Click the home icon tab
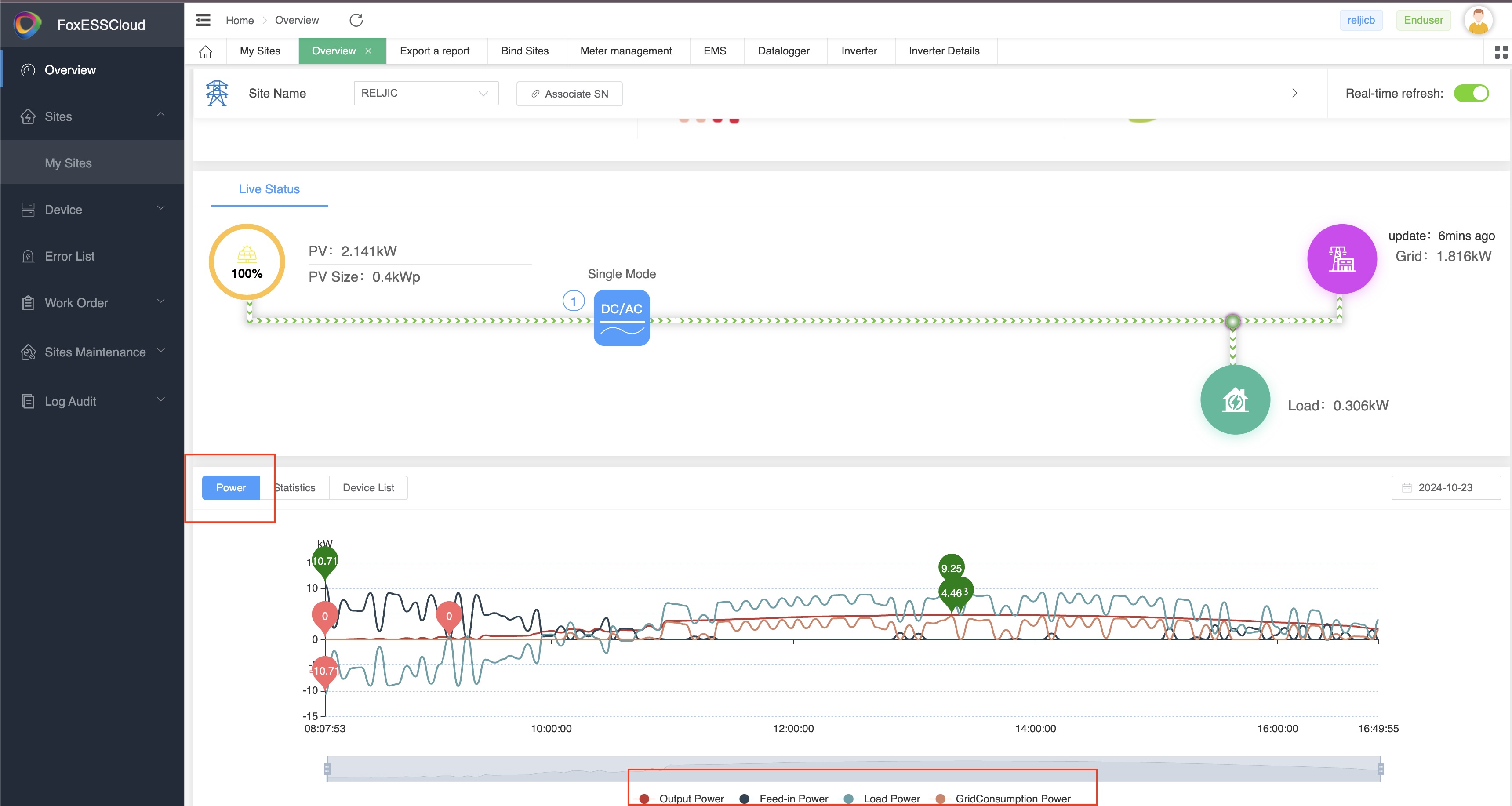The width and height of the screenshot is (1512, 806). click(205, 52)
